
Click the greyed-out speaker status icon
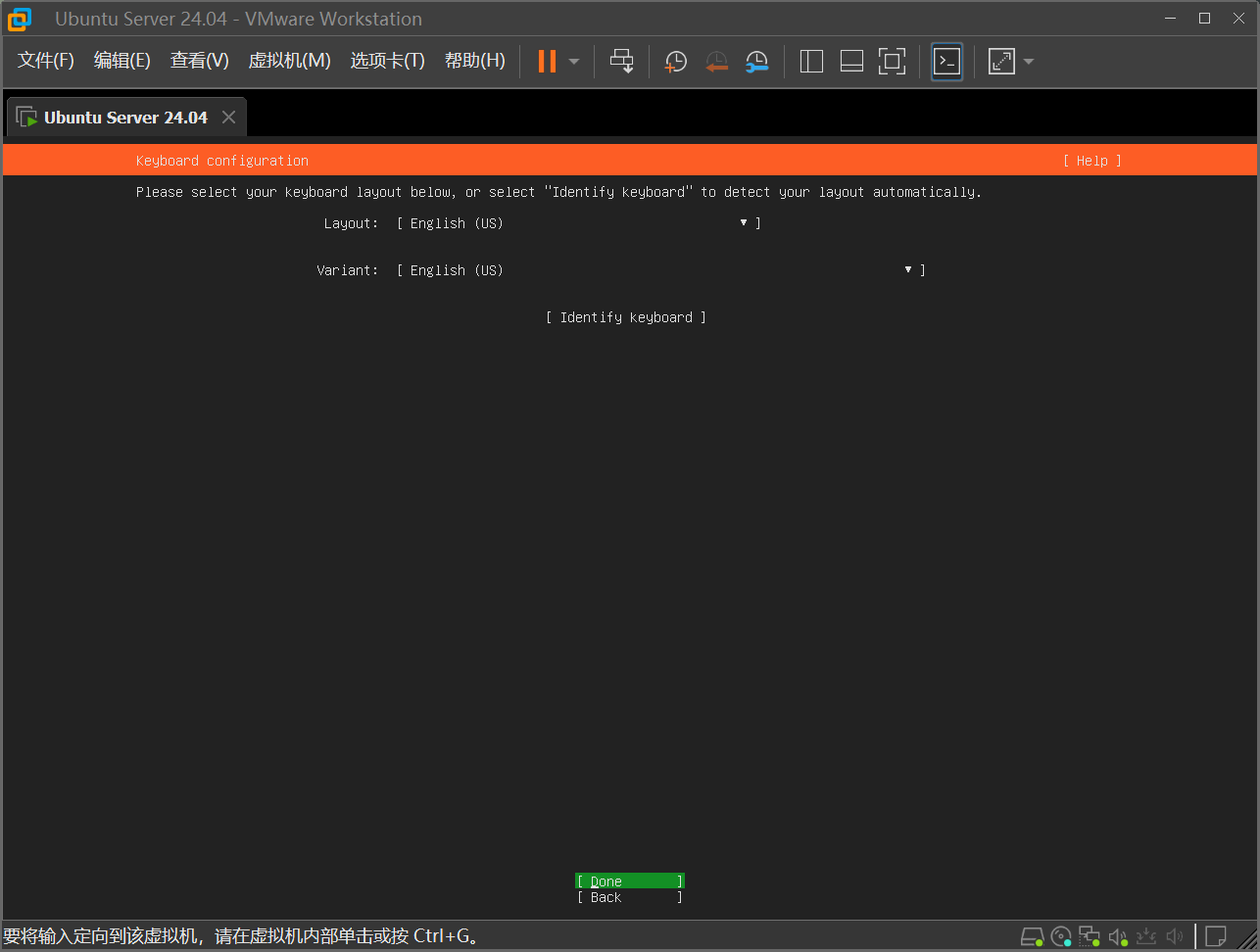point(1176,936)
